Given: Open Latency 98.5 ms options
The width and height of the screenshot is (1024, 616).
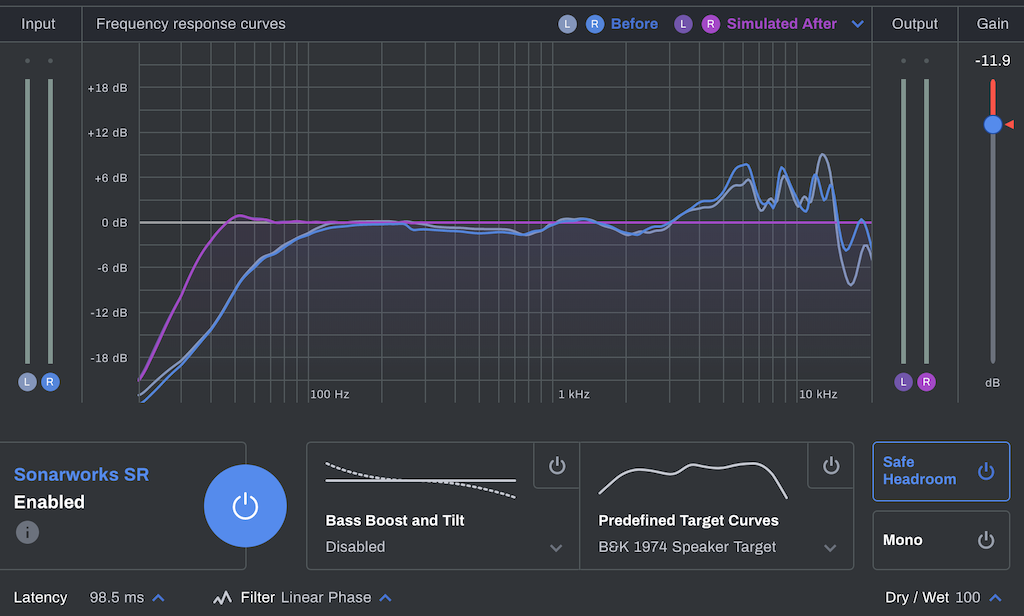Looking at the screenshot, I should pos(159,598).
